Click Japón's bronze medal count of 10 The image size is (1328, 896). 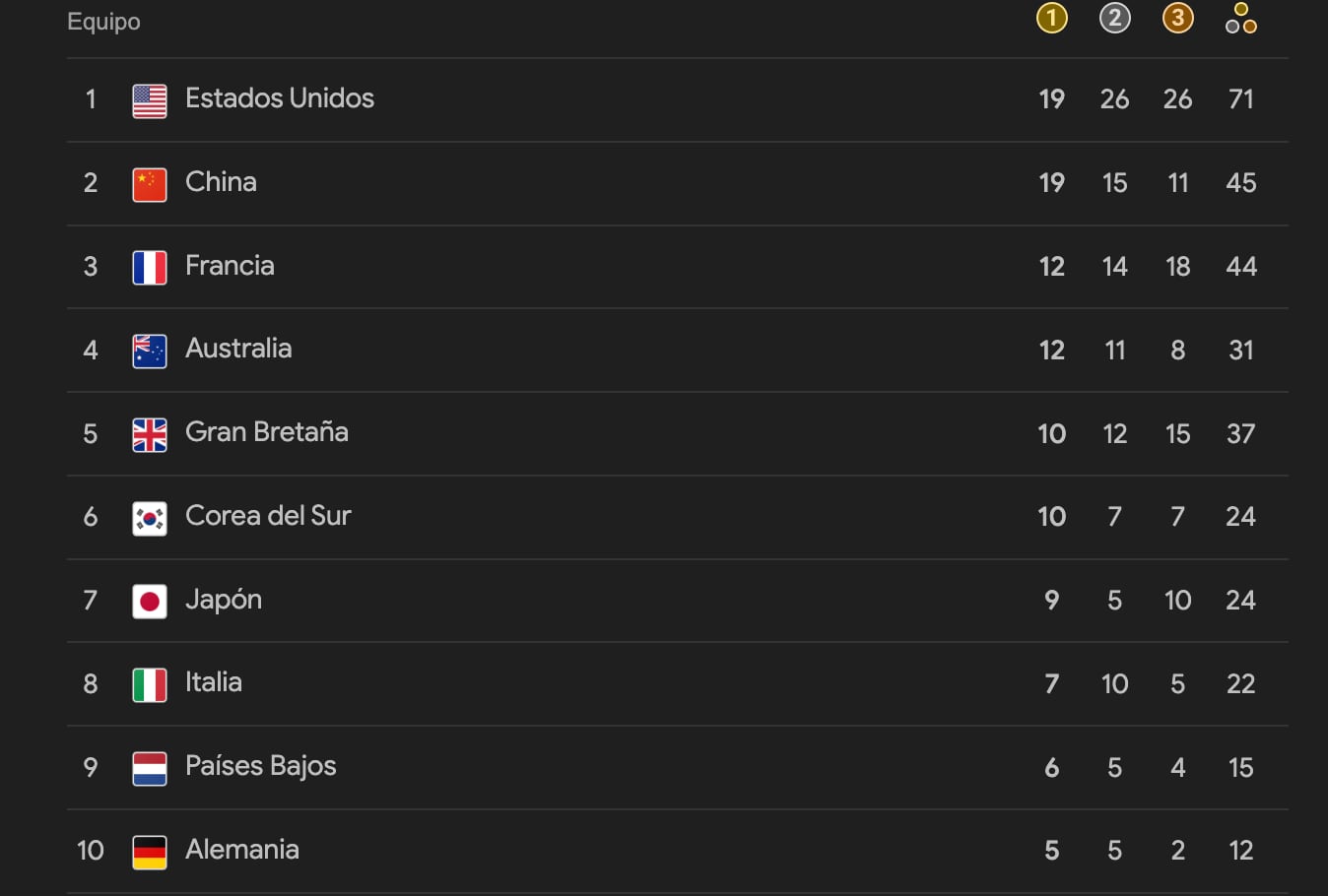1177,600
